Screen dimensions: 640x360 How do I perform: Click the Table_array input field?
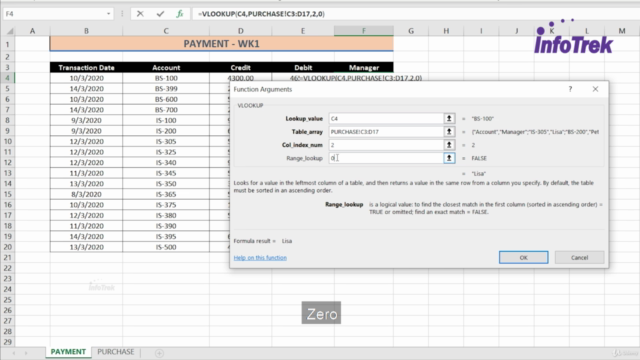tap(386, 131)
